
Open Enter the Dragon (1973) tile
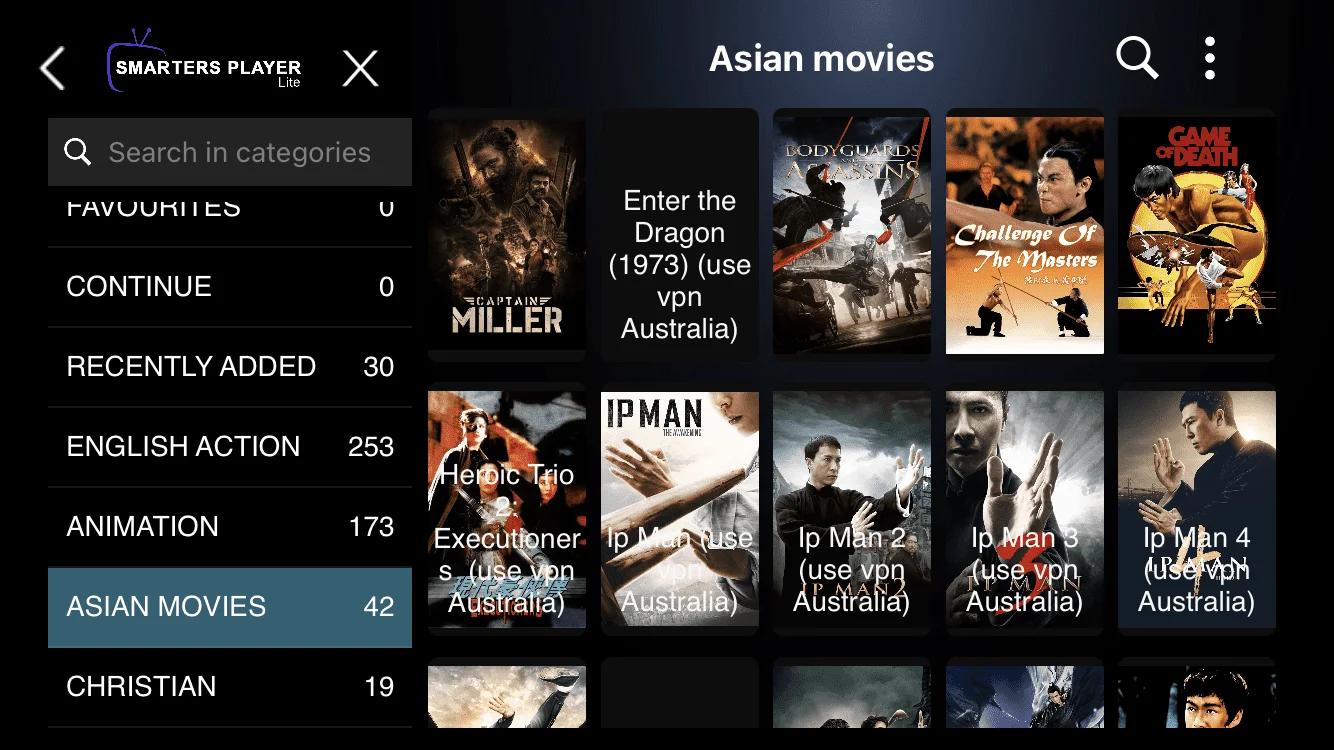[680, 235]
